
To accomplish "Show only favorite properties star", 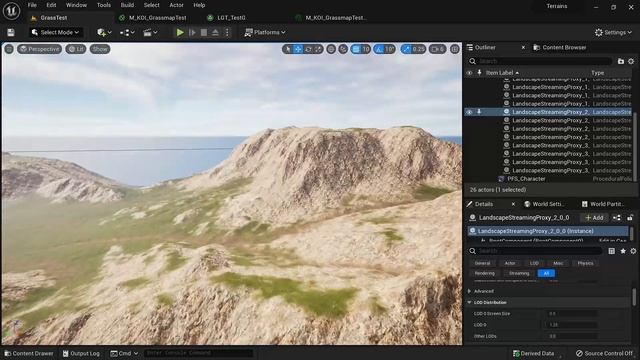I will 623,251.
